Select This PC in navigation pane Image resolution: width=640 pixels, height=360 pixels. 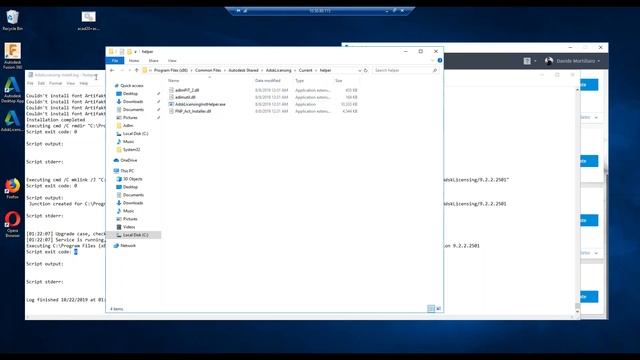point(127,171)
